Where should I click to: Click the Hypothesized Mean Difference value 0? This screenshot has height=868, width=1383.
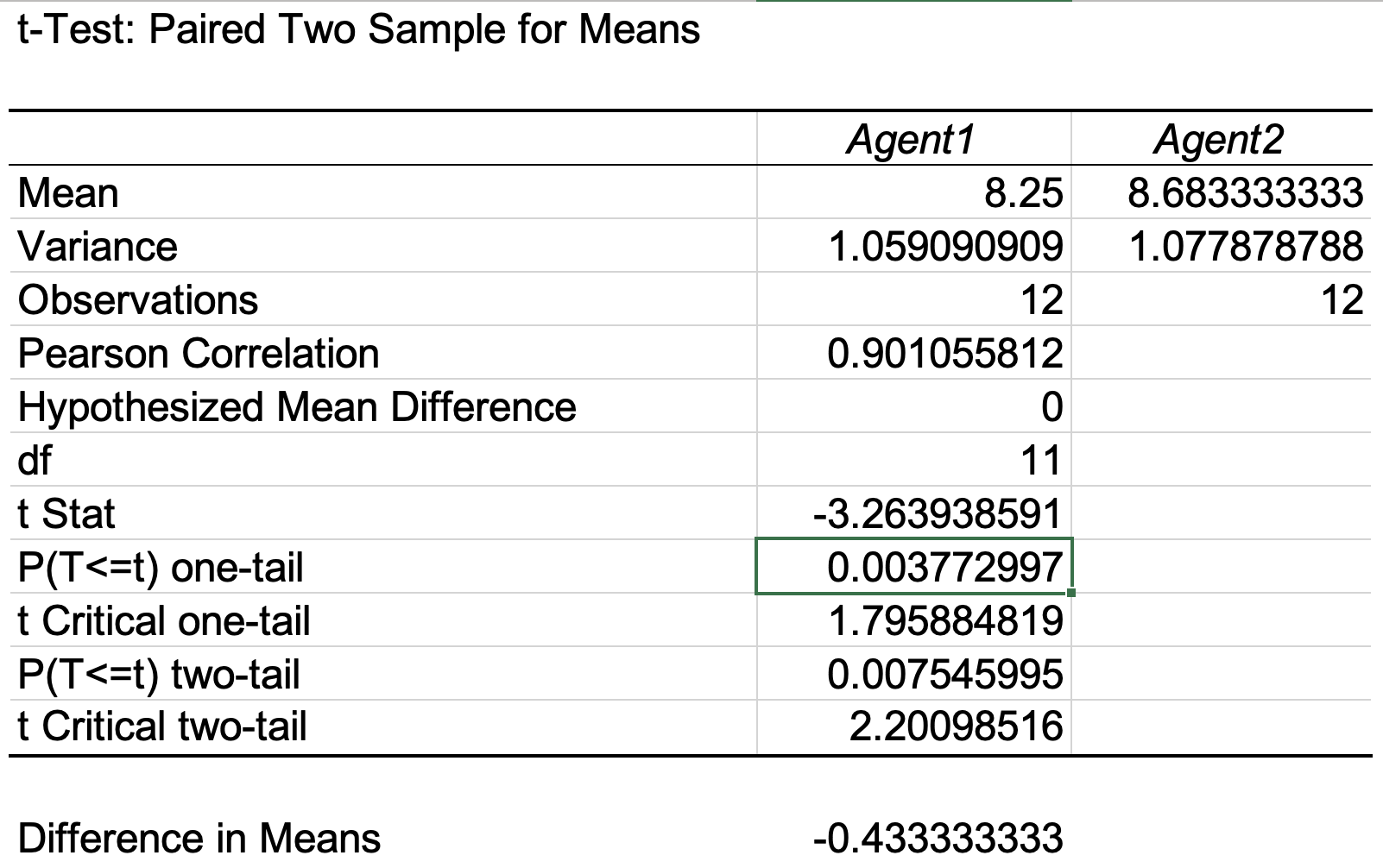pyautogui.click(x=1051, y=407)
